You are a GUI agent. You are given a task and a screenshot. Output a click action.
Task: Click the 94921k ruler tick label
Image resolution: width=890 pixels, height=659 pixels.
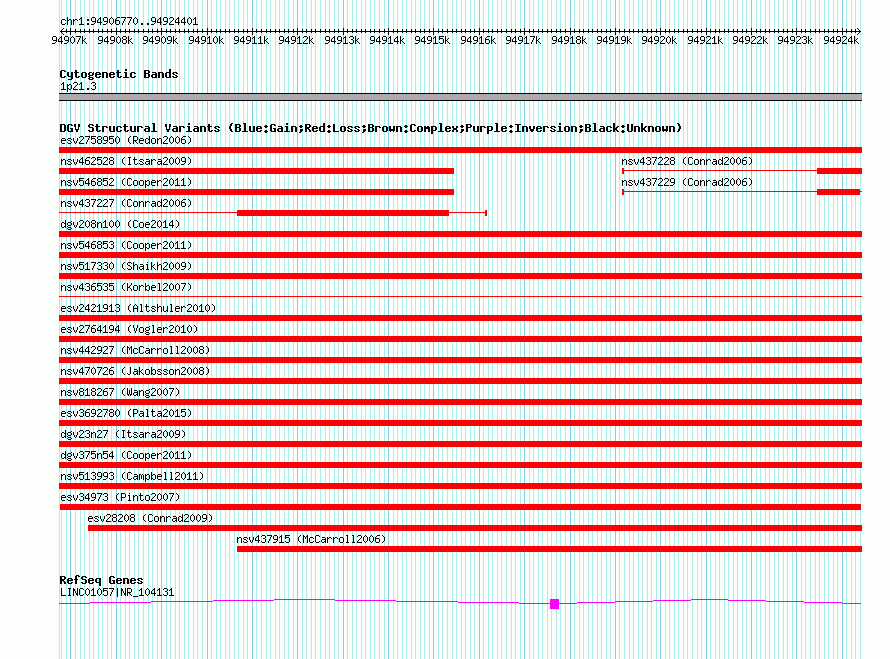(704, 40)
